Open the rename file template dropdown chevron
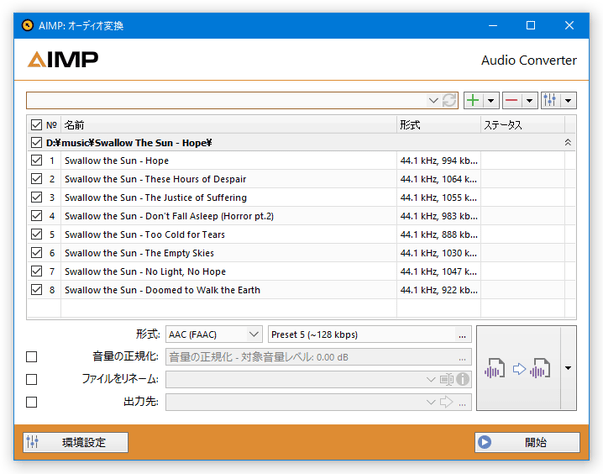 pos(431,380)
